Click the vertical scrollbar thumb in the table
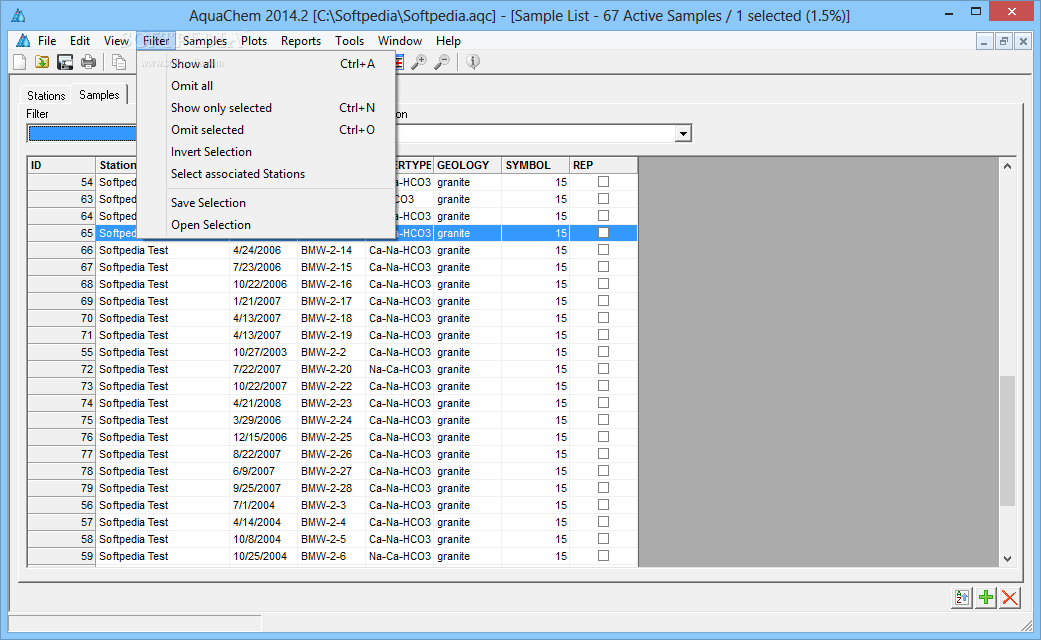 click(x=1007, y=441)
